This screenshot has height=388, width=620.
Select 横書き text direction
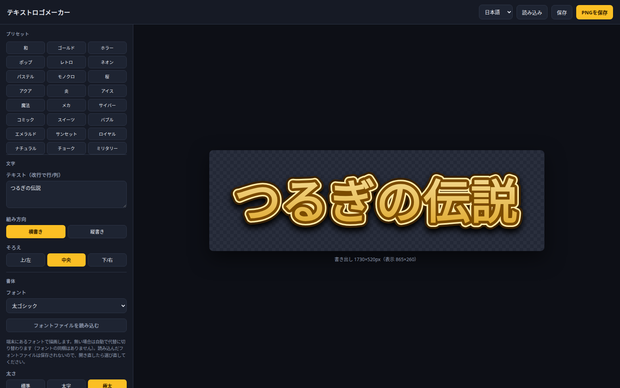[36, 232]
